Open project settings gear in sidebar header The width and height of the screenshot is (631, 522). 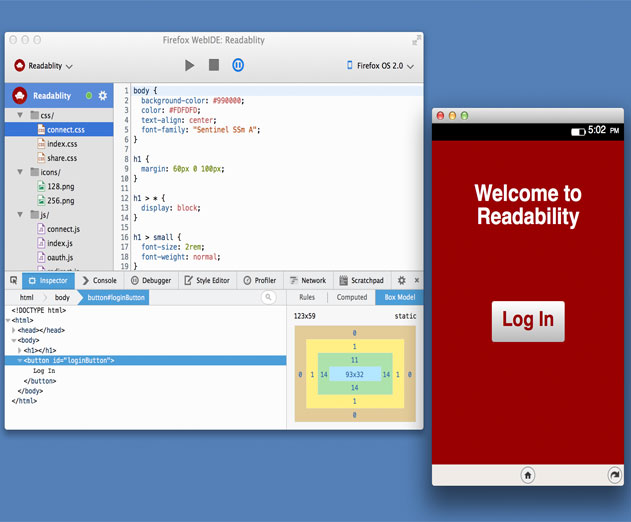[103, 95]
